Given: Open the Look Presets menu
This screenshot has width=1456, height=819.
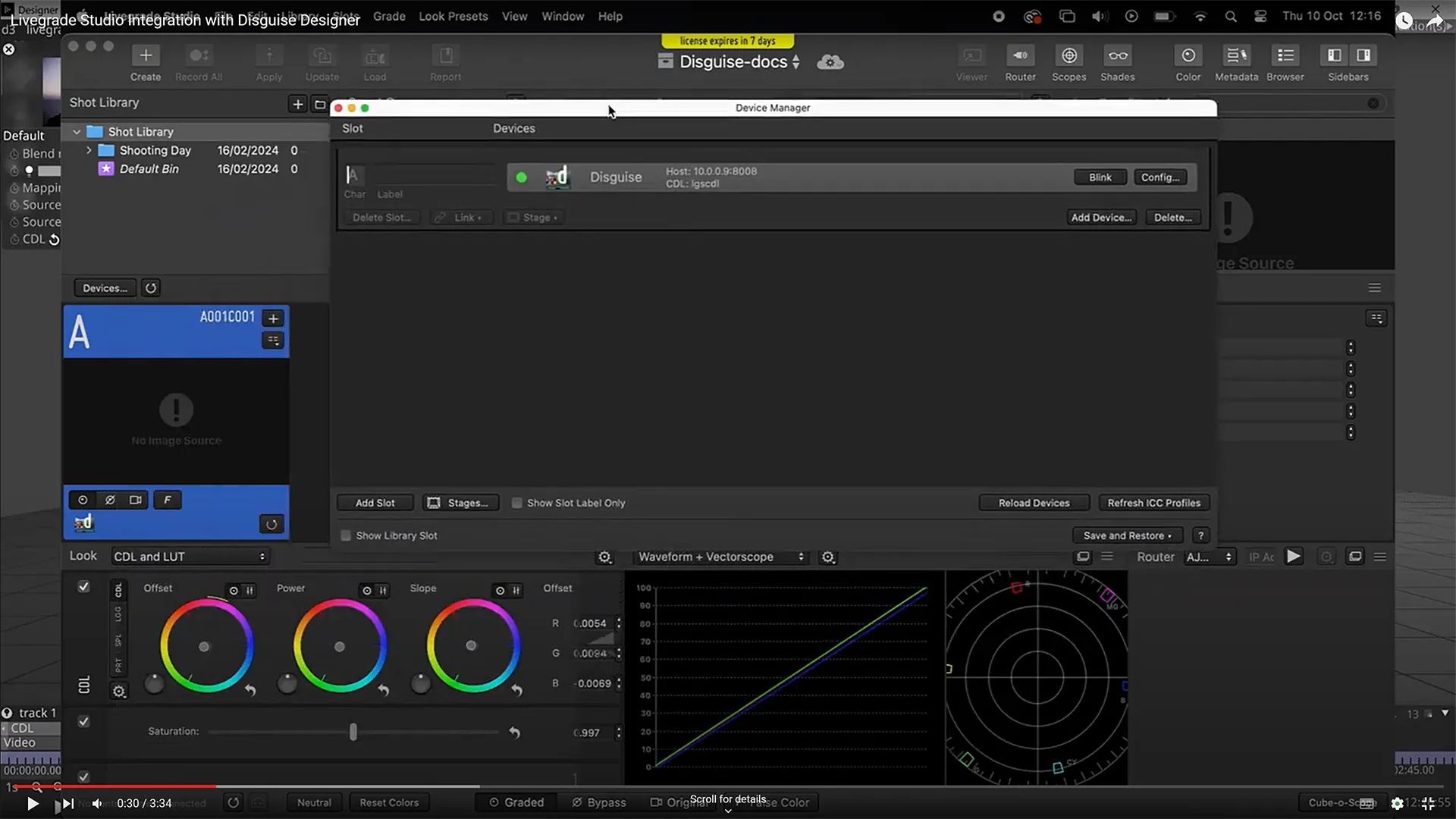Looking at the screenshot, I should tap(453, 17).
